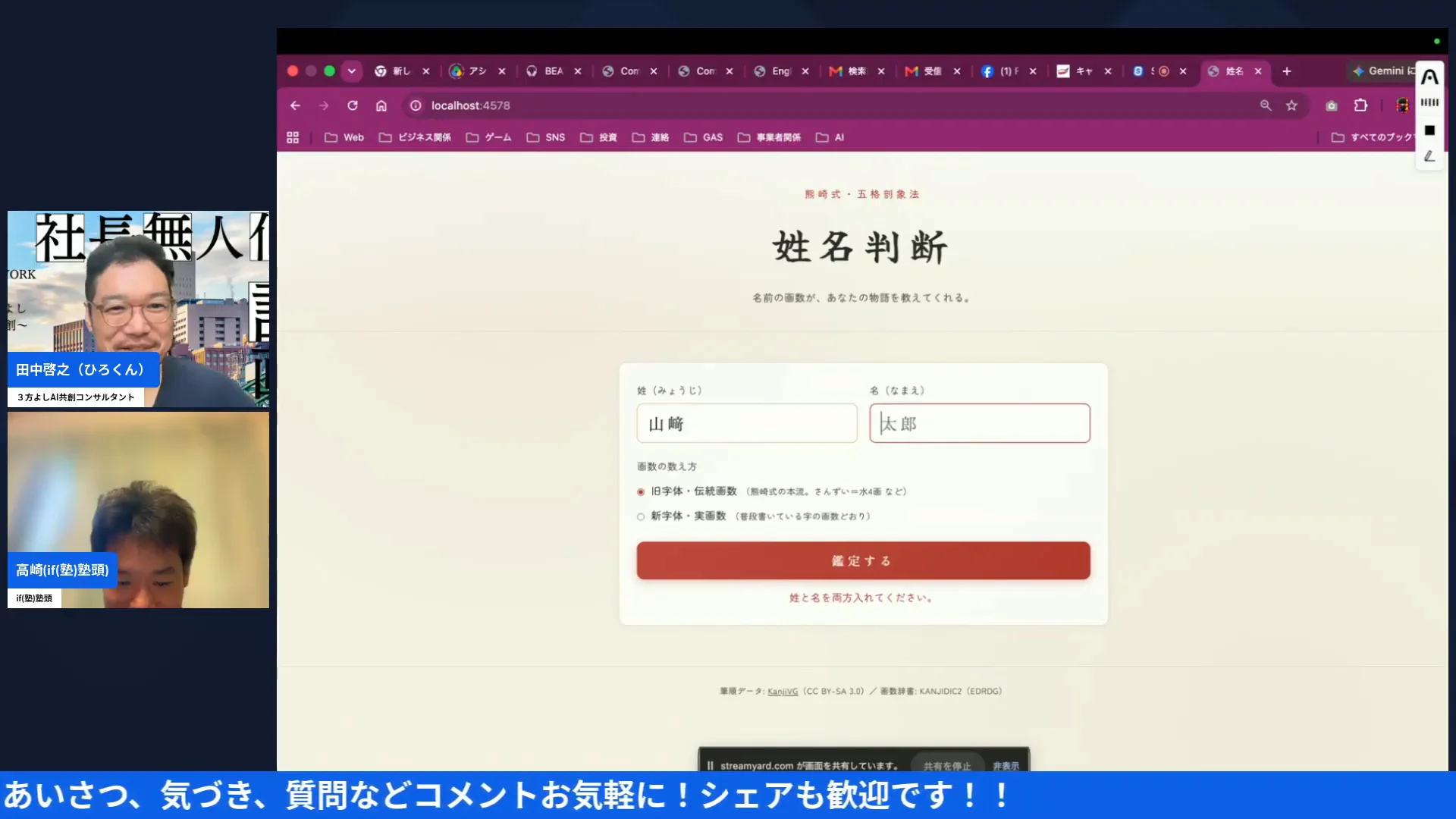Select 旧字体・伝統画数 radio option
The image size is (1456, 819).
(x=641, y=492)
